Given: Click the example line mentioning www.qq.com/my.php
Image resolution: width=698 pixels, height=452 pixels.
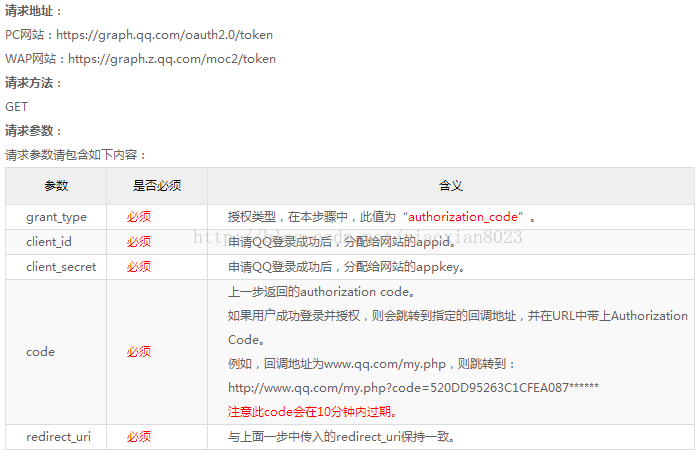Looking at the screenshot, I should (x=372, y=364).
